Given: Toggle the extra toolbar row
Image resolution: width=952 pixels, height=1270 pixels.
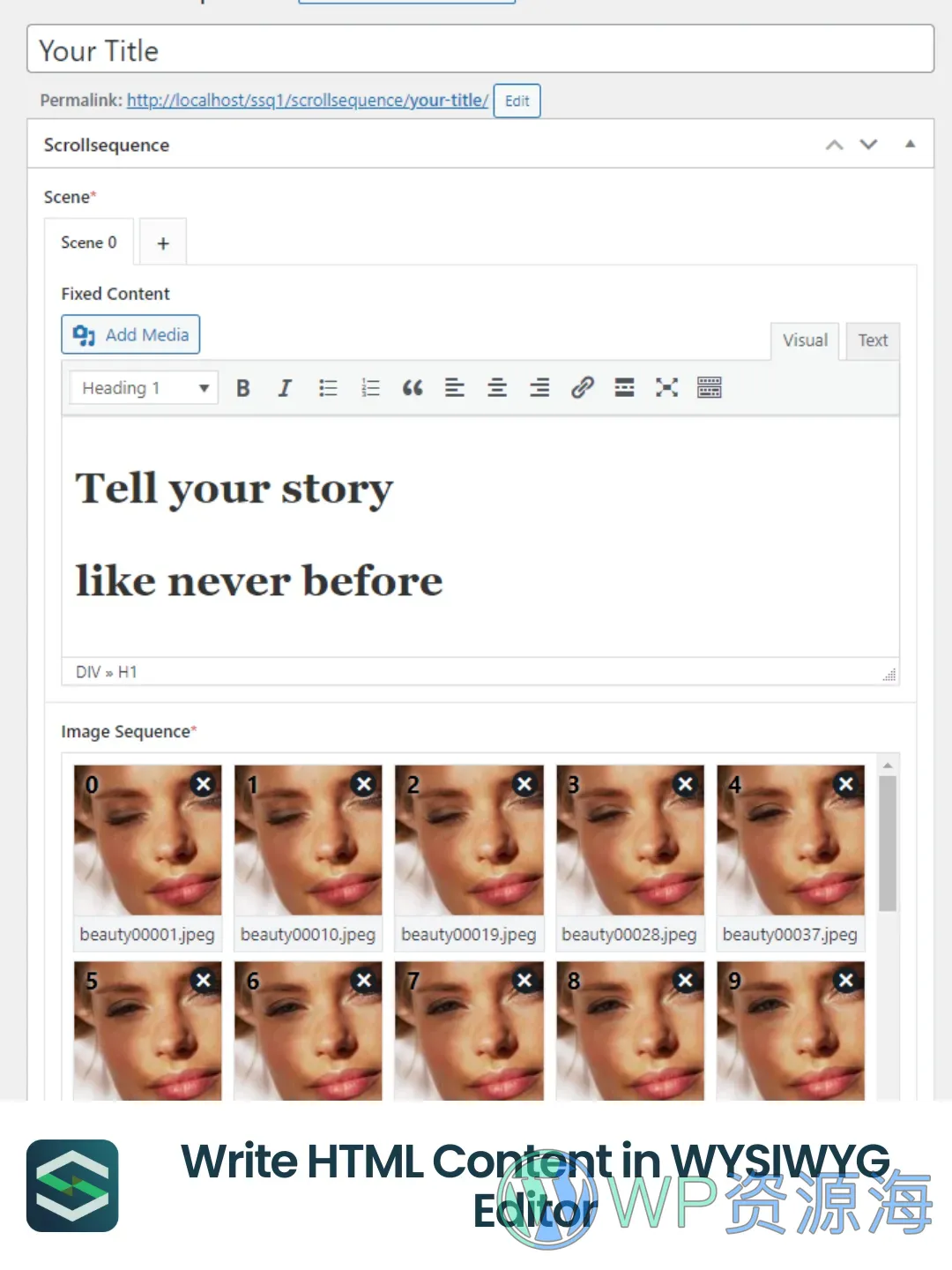Looking at the screenshot, I should 709,388.
